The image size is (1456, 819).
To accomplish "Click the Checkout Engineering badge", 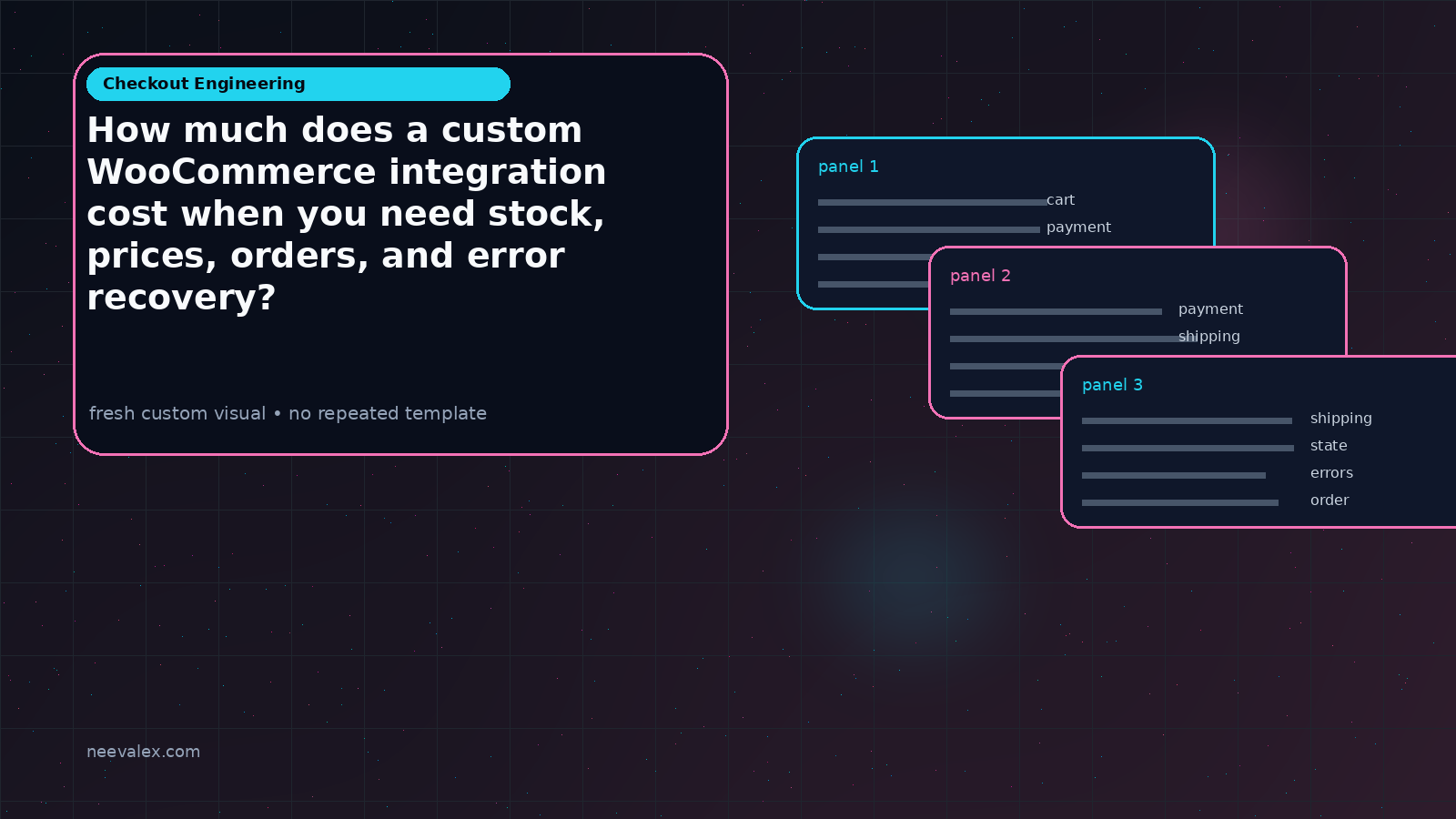I will (x=298, y=84).
